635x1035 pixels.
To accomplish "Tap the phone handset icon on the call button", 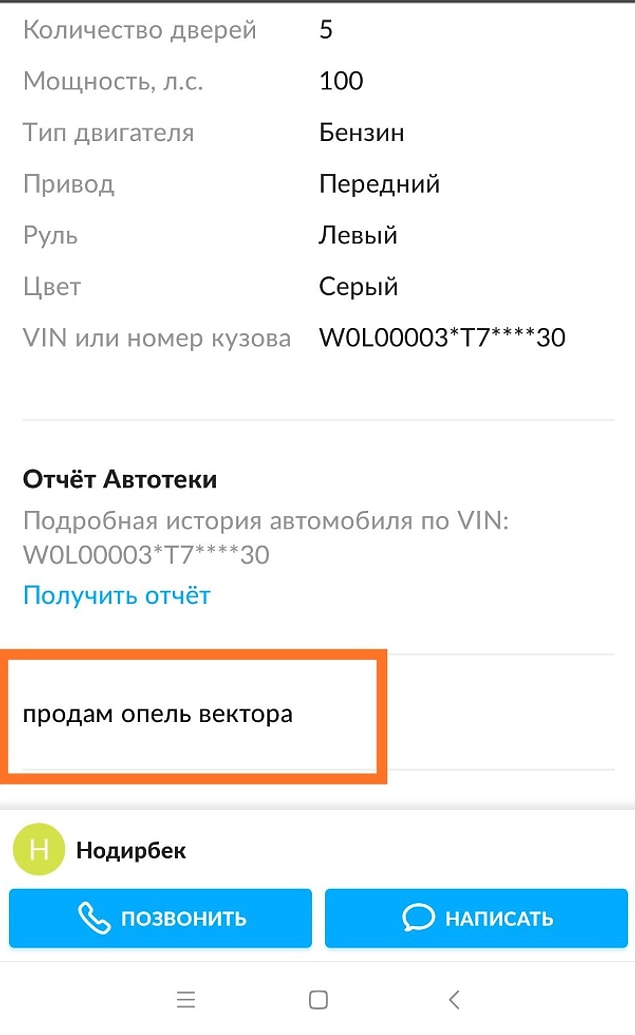I will click(x=94, y=918).
